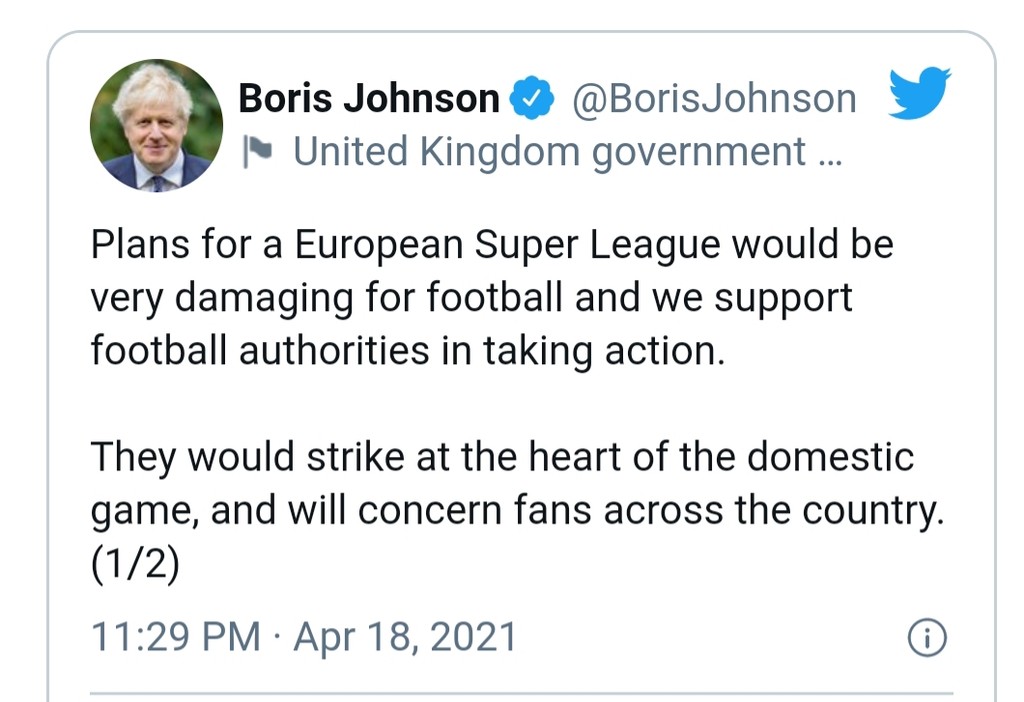Screen dimensions: 1024x702
Task: Click the Twitter bird logo
Action: [x=920, y=93]
